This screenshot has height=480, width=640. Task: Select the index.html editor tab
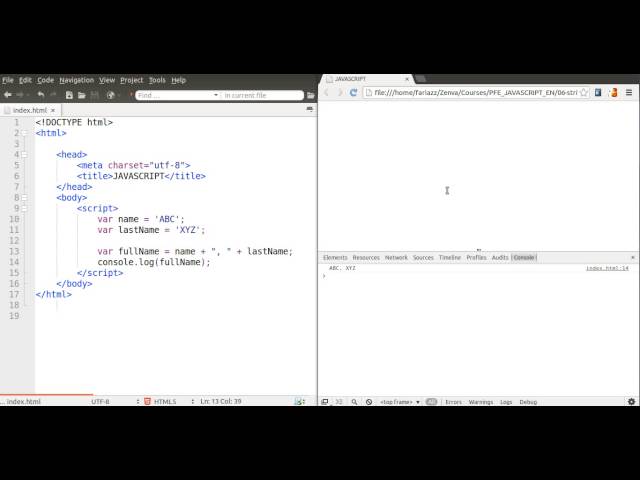pyautogui.click(x=29, y=110)
